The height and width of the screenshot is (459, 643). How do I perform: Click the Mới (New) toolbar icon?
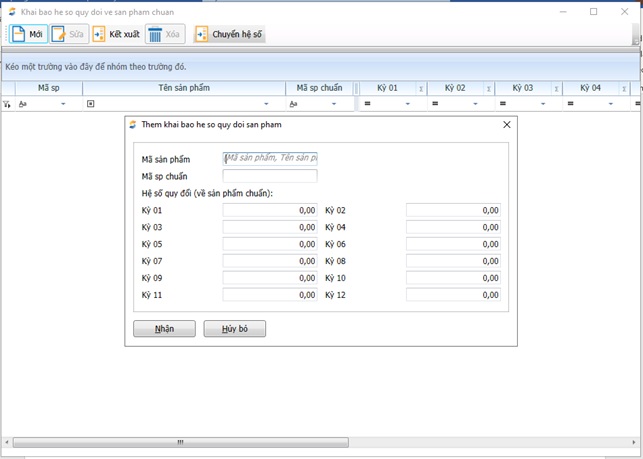click(x=19, y=34)
